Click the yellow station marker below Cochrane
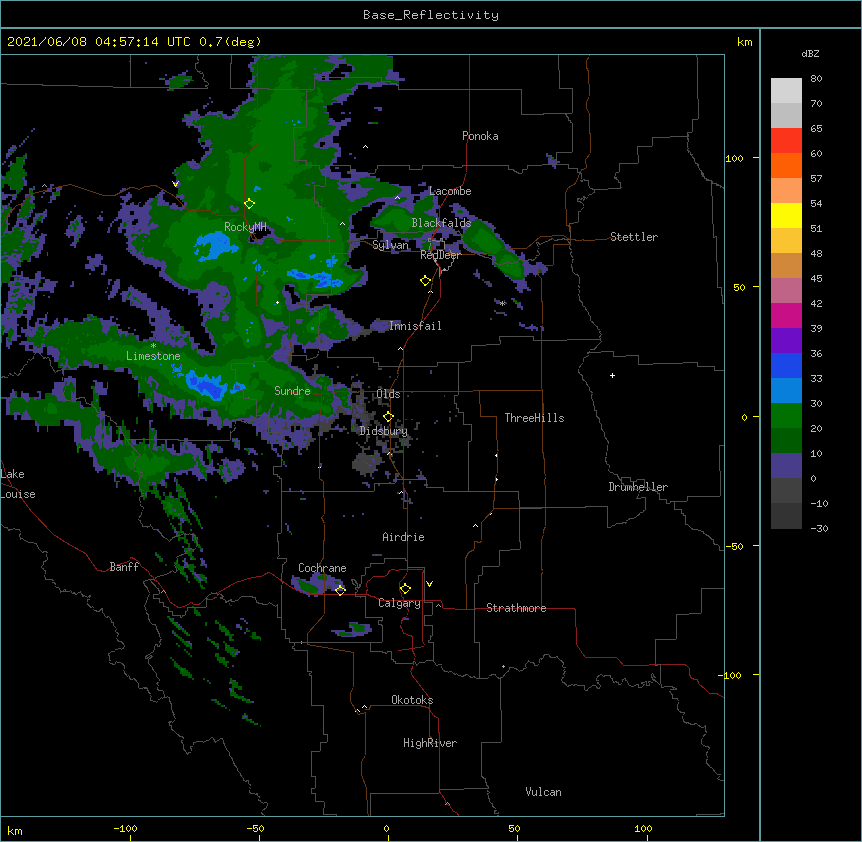 click(x=340, y=590)
